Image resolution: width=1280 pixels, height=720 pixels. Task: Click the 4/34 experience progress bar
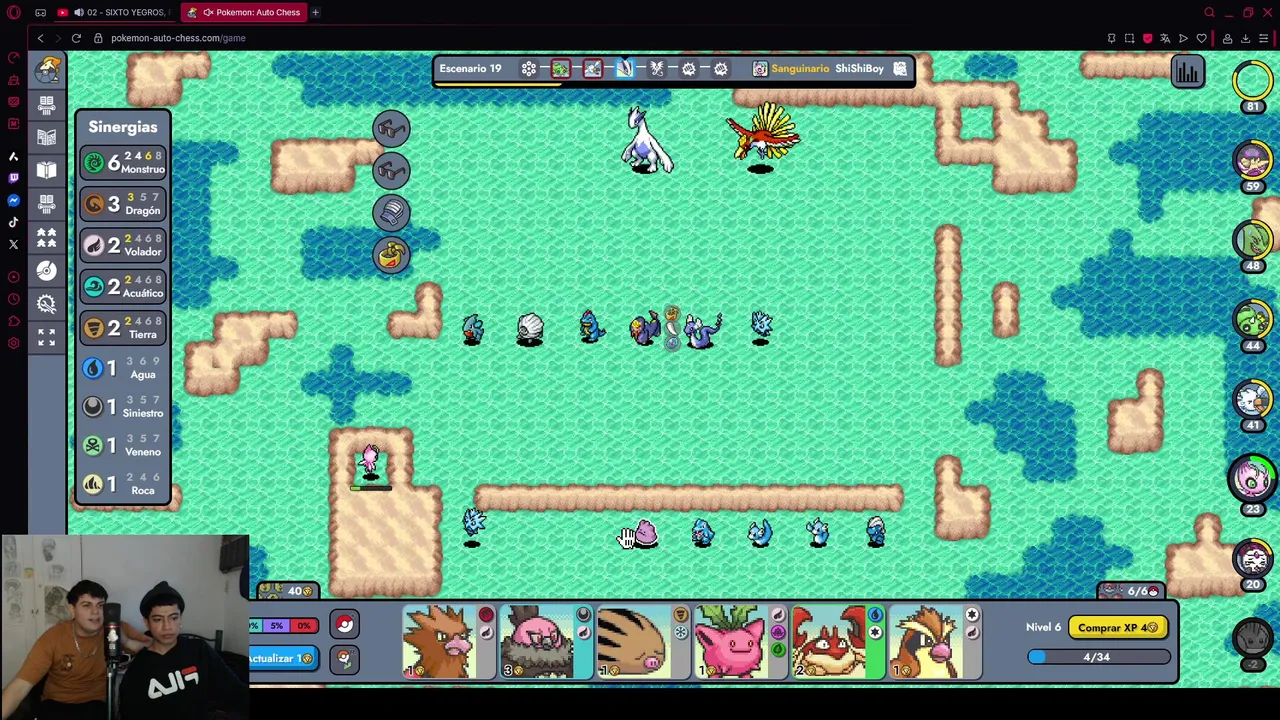[x=1098, y=657]
